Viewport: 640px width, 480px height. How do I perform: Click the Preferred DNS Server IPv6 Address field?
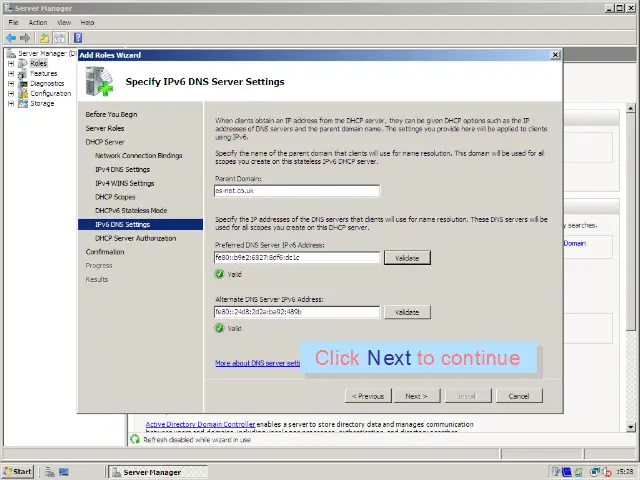297,258
